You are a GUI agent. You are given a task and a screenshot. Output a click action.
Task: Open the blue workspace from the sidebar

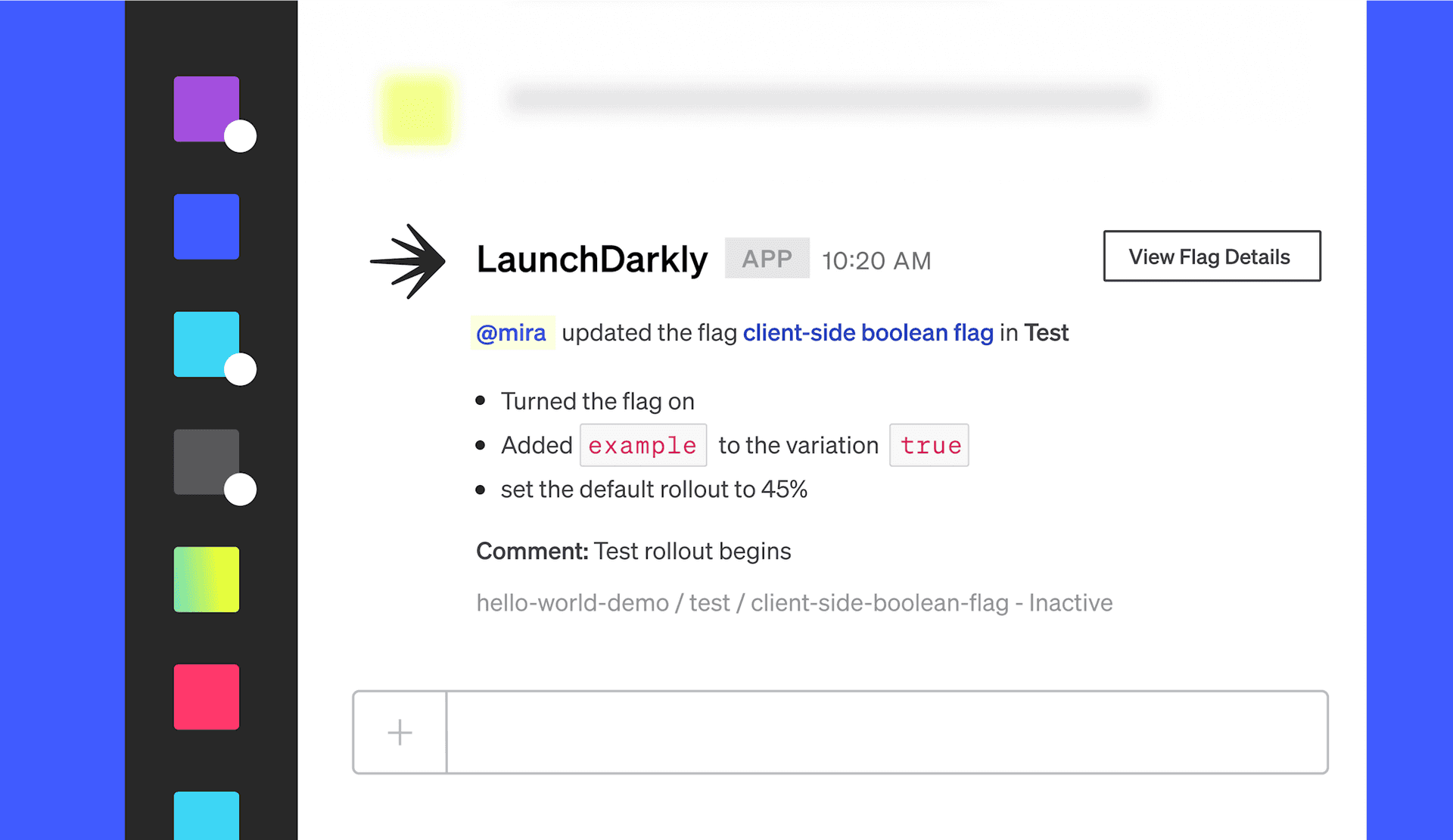(206, 226)
